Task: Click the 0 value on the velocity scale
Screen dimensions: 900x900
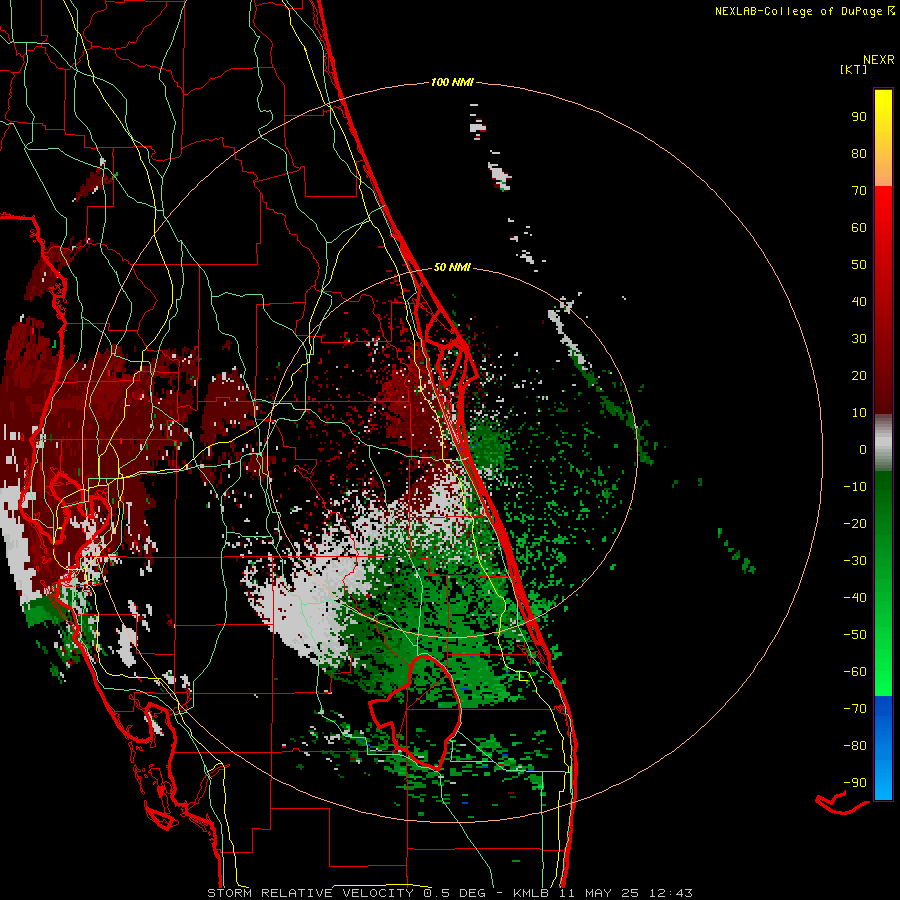Action: [863, 449]
